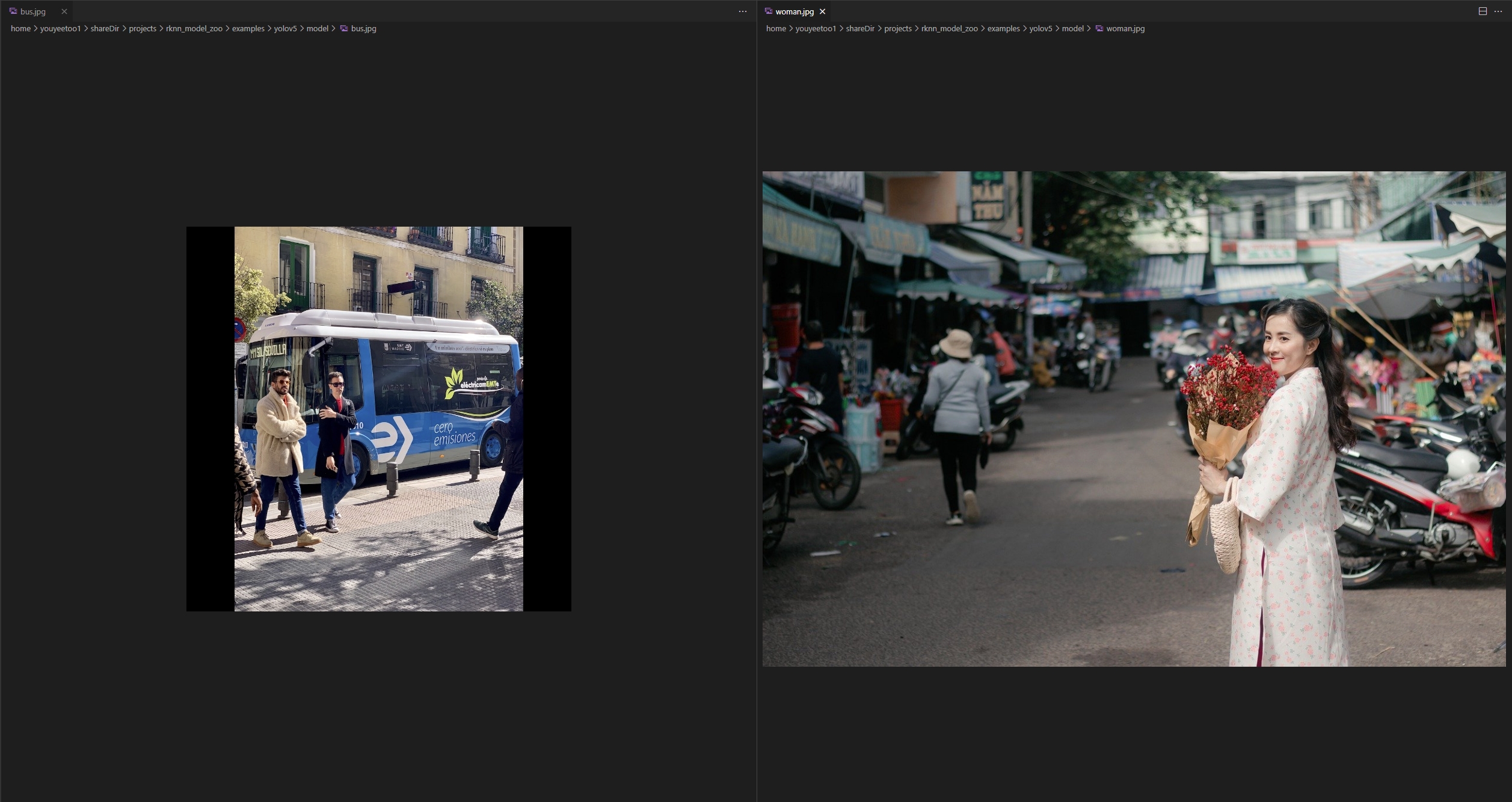
Task: Click 'examples' in the bus.jpg breadcrumb
Action: point(248,28)
